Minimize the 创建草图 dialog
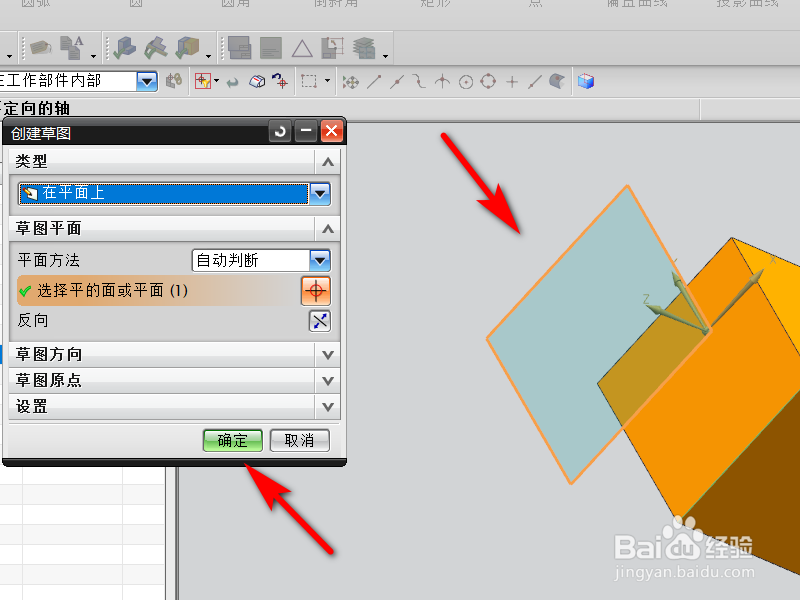The height and width of the screenshot is (600, 800). pos(306,132)
